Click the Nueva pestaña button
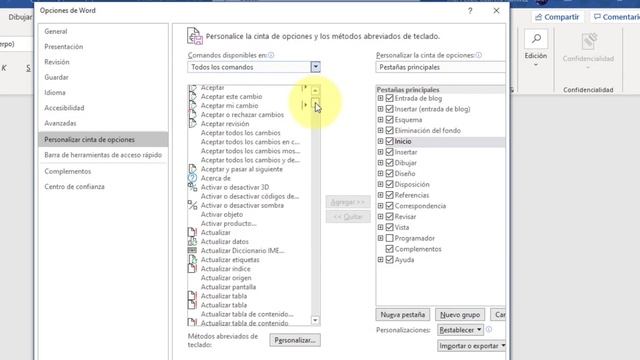 click(x=402, y=315)
